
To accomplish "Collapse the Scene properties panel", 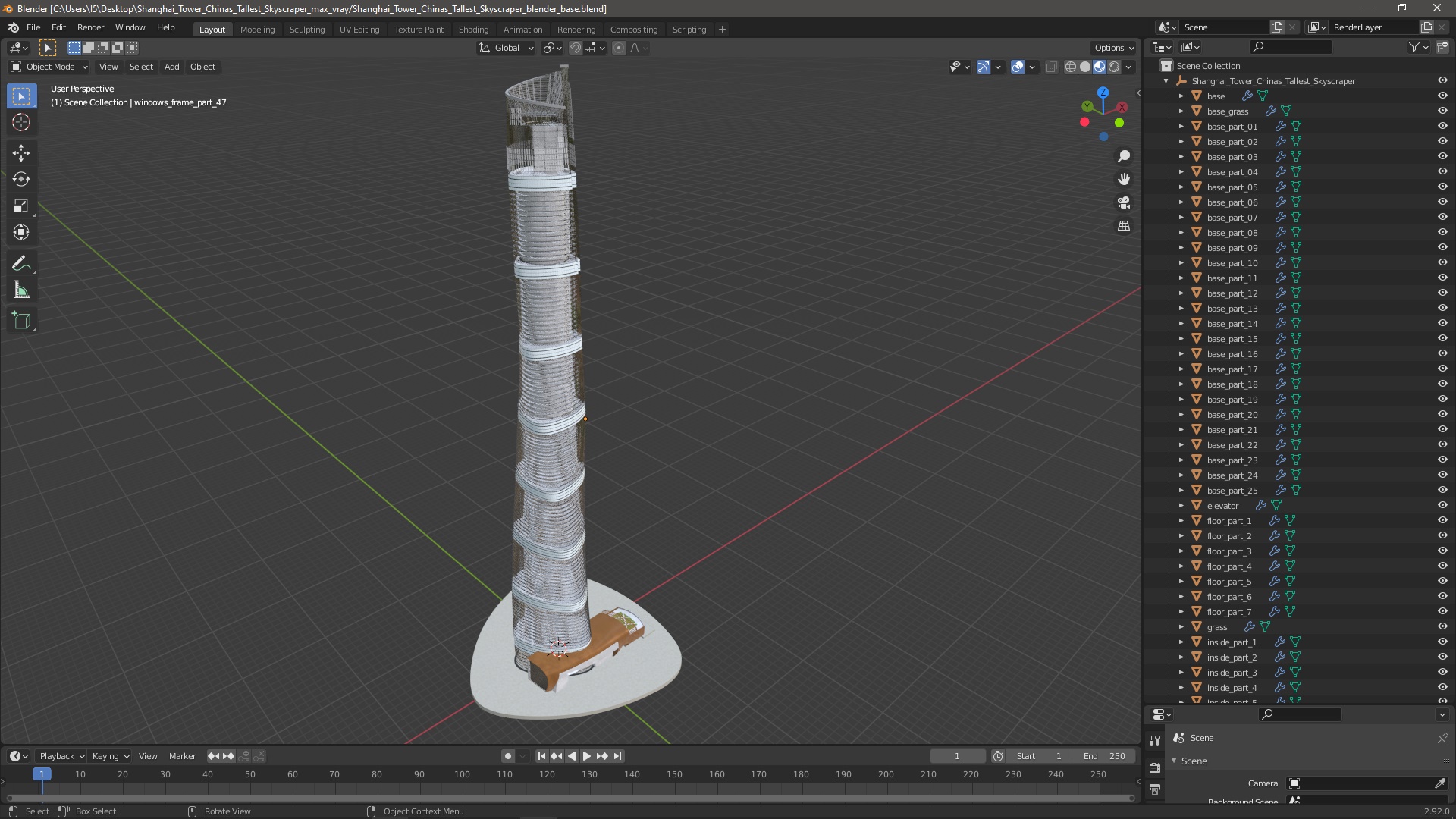I will point(1175,761).
